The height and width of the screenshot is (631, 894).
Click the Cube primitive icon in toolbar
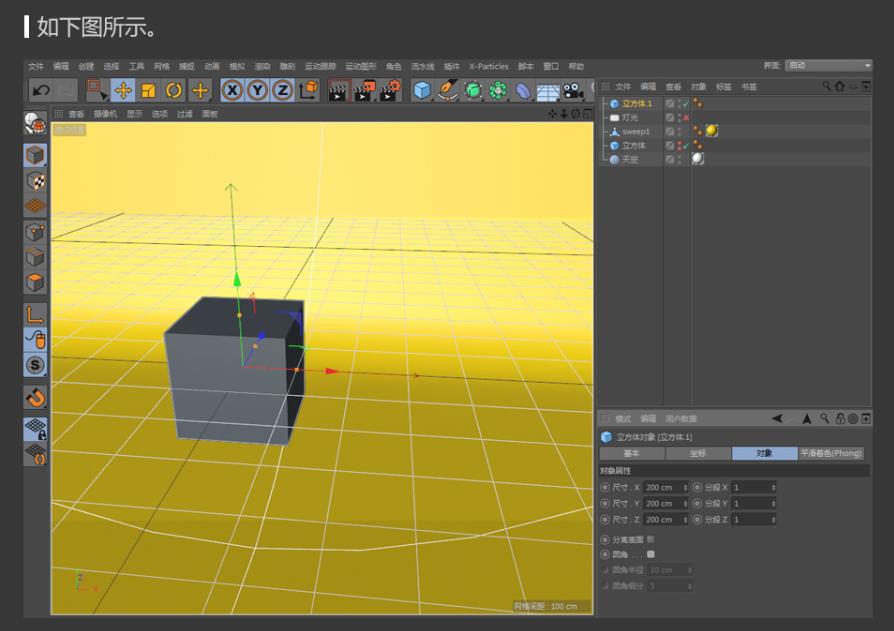point(423,90)
